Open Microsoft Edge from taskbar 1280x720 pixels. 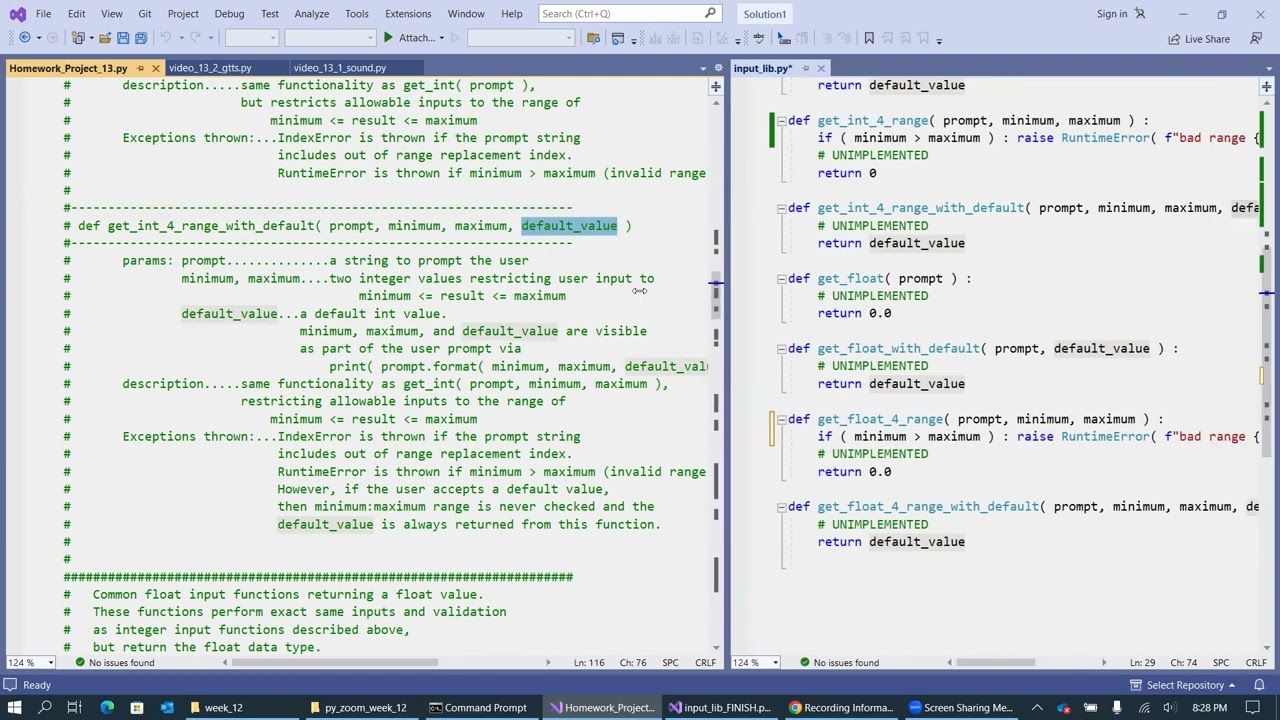(107, 708)
